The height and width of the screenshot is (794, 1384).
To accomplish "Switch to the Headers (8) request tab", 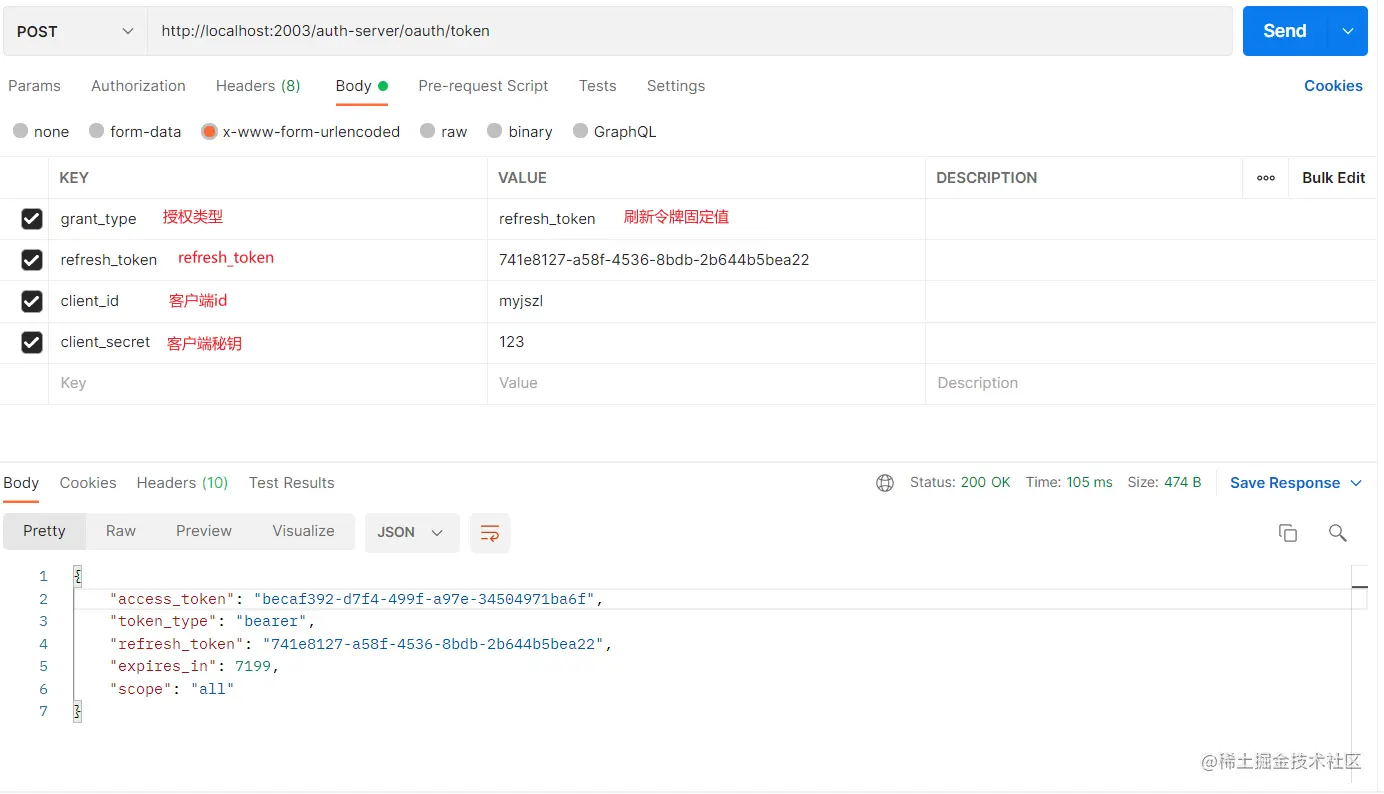I will (258, 86).
